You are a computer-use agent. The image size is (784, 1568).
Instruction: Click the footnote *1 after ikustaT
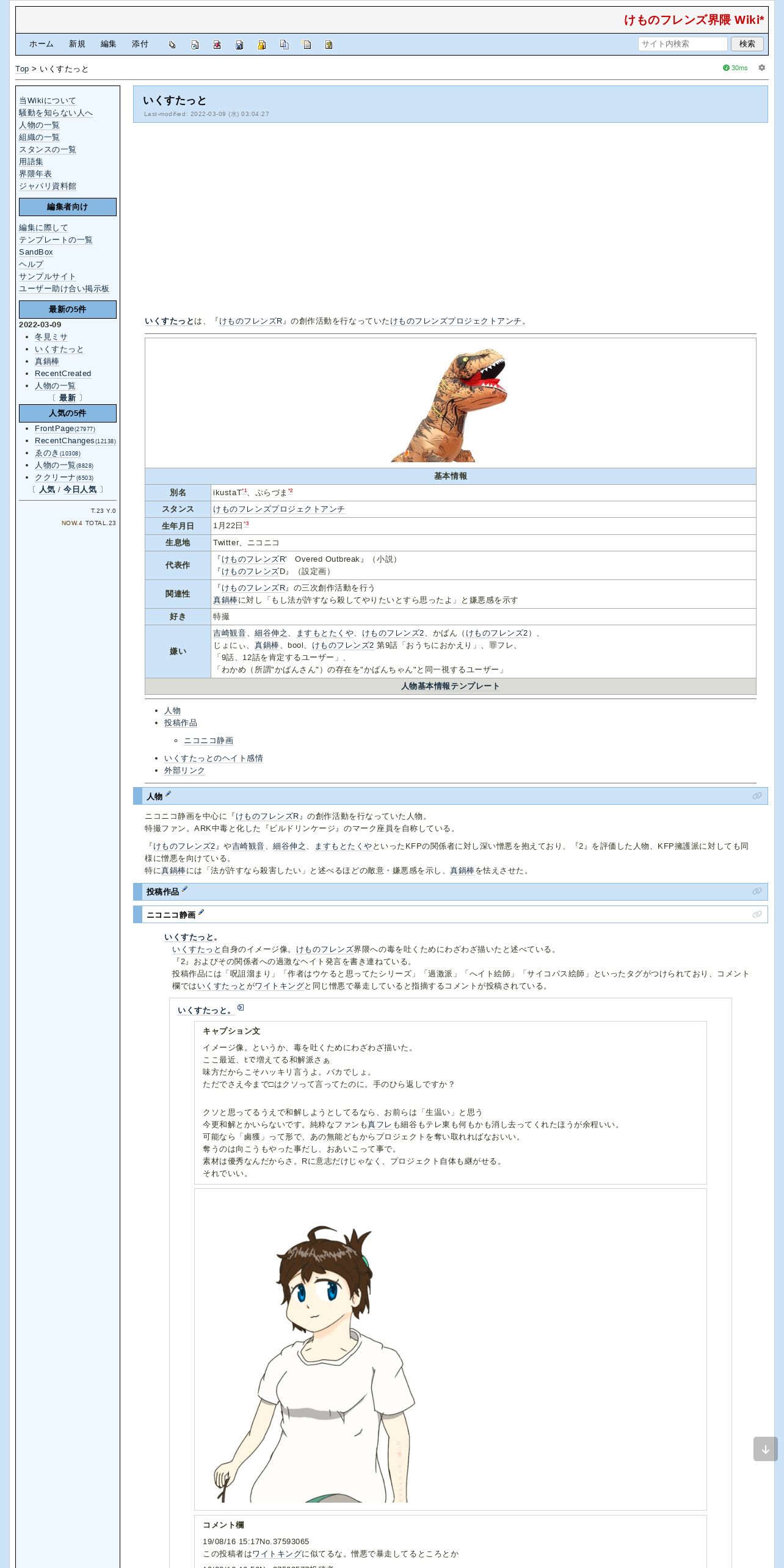pos(245,491)
